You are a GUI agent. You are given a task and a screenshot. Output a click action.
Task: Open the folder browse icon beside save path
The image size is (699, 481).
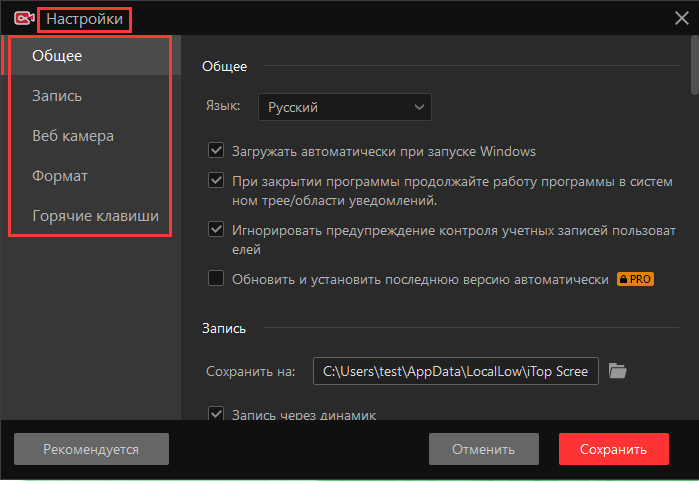617,371
